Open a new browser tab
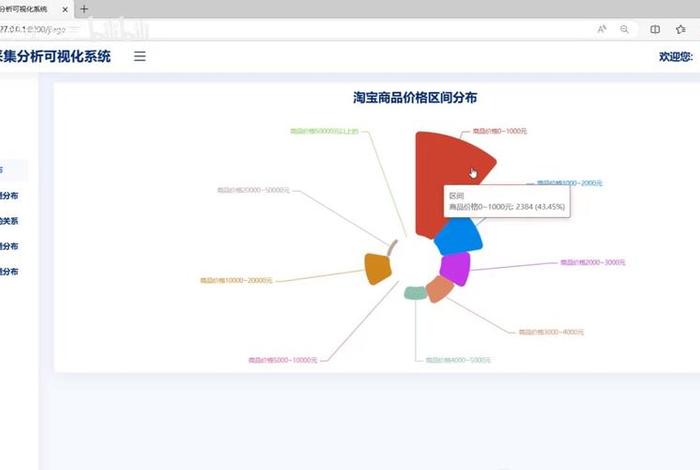Image resolution: width=700 pixels, height=470 pixels. pyautogui.click(x=84, y=9)
